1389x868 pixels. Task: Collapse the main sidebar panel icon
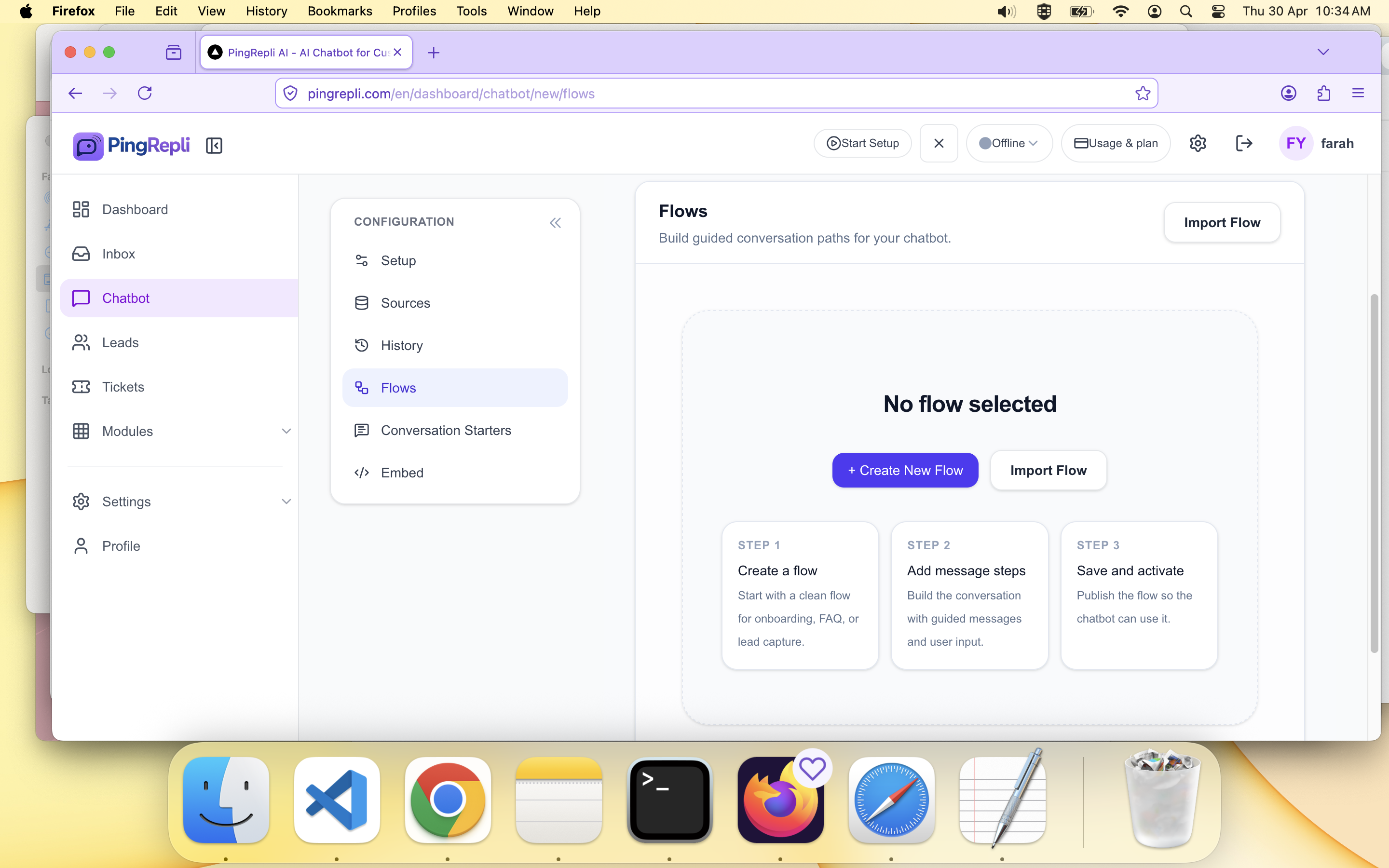coord(214,145)
